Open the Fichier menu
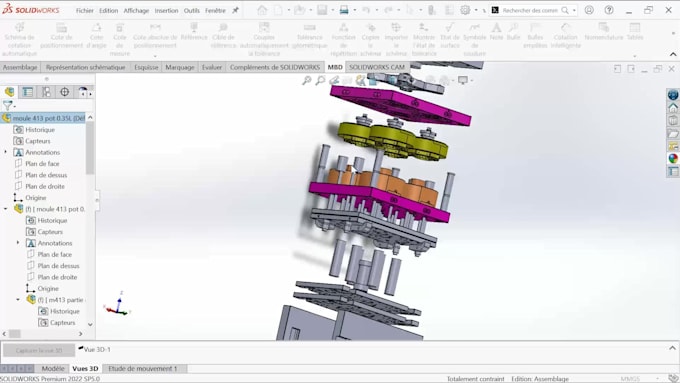The image size is (680, 383). pyautogui.click(x=85, y=10)
